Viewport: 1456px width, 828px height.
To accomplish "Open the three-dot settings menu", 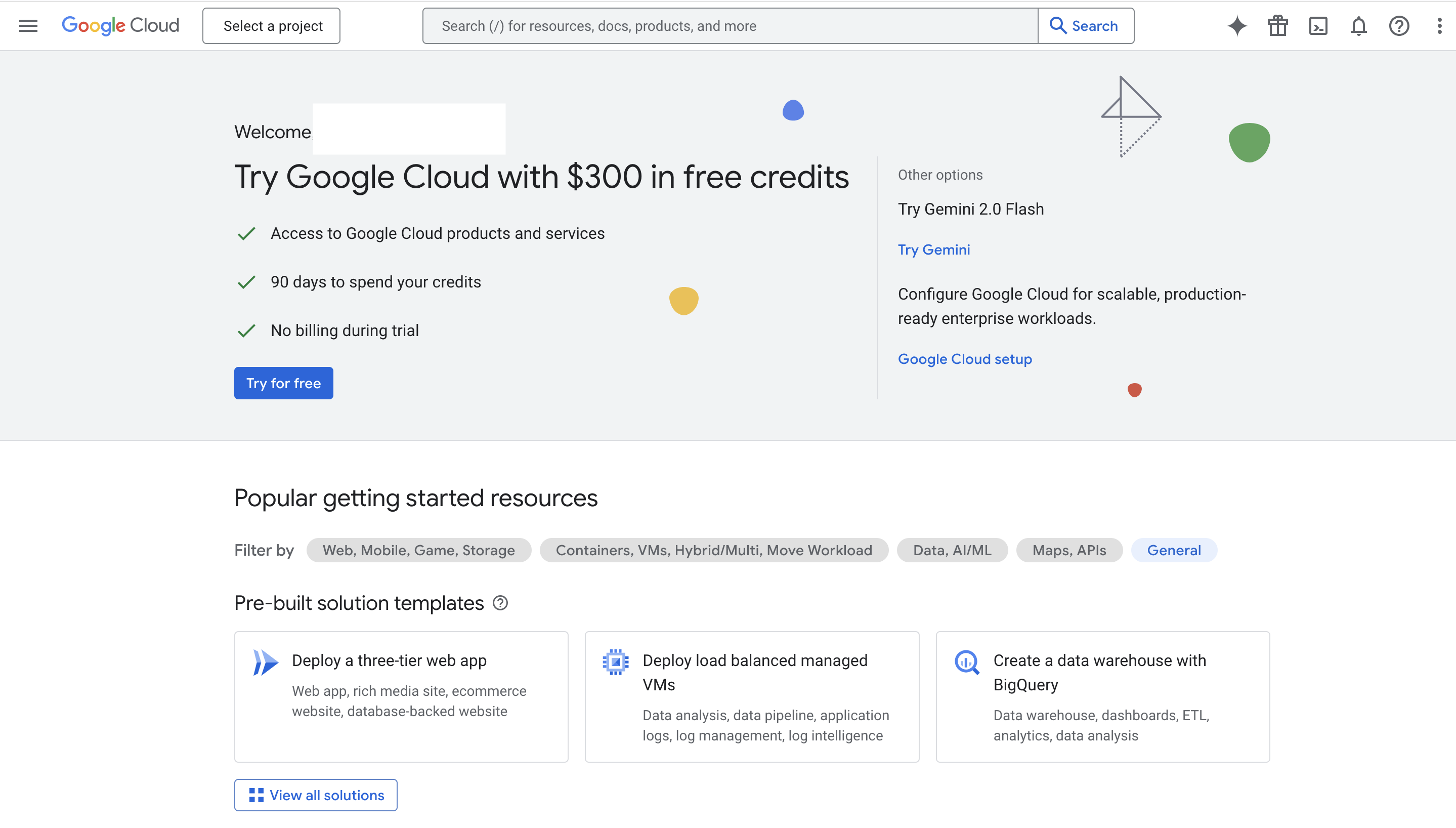I will click(1439, 26).
